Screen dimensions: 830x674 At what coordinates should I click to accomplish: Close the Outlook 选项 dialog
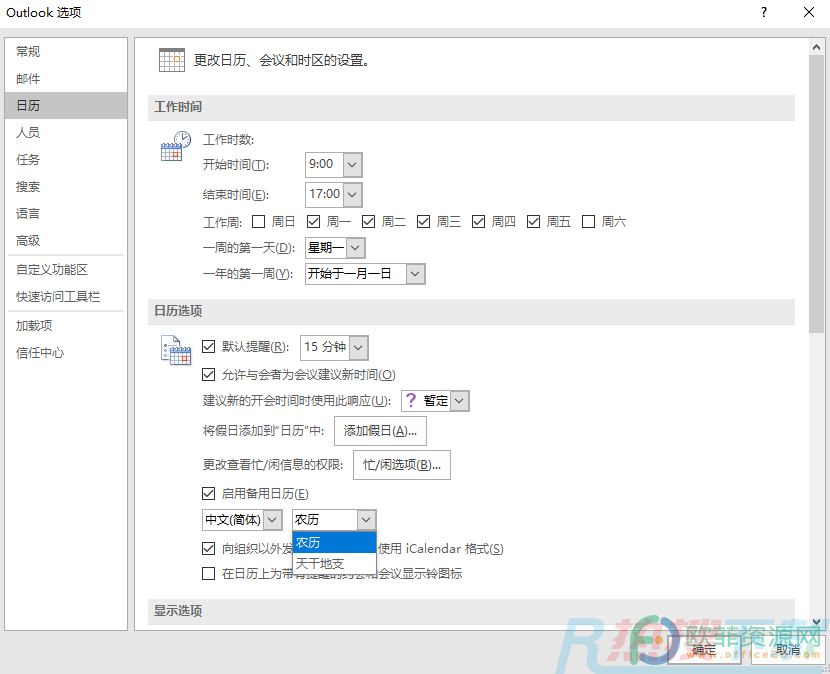click(x=809, y=12)
